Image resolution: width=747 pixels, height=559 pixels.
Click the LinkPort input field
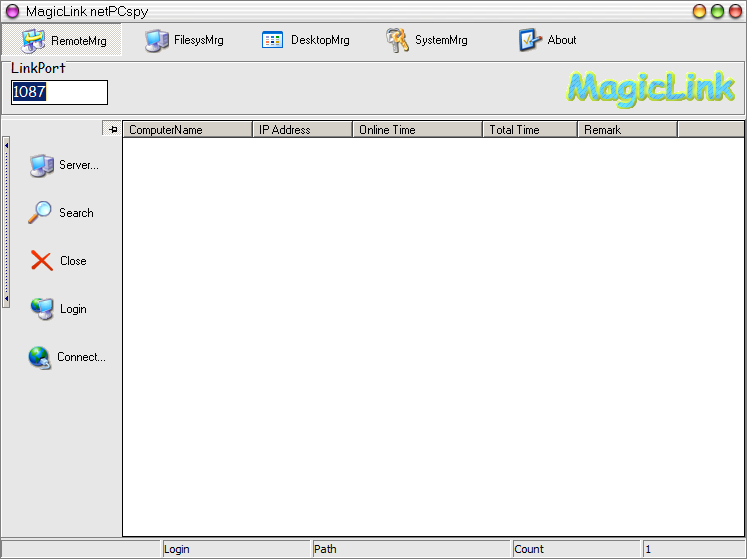pos(59,92)
